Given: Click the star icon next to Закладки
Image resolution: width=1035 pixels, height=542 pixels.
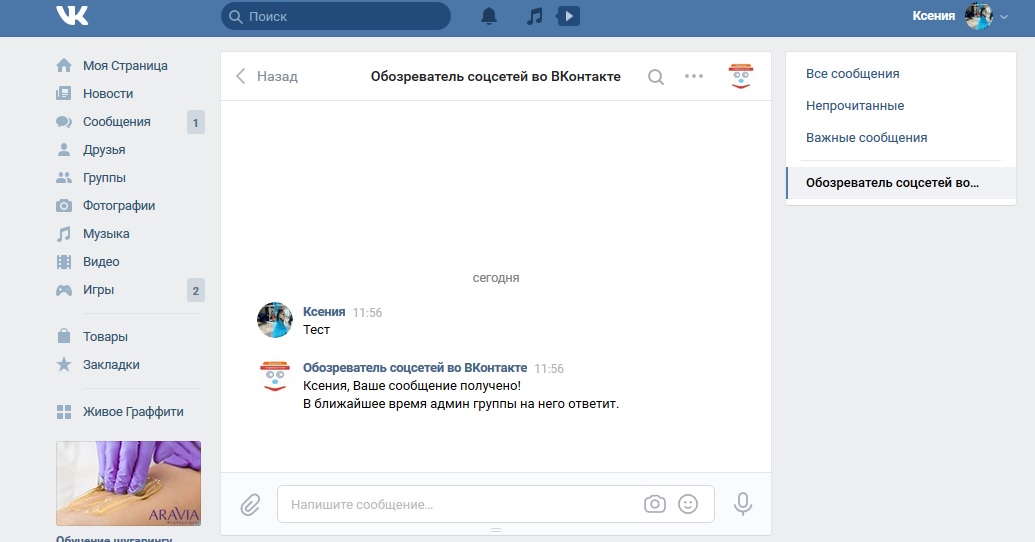Looking at the screenshot, I should 64,364.
